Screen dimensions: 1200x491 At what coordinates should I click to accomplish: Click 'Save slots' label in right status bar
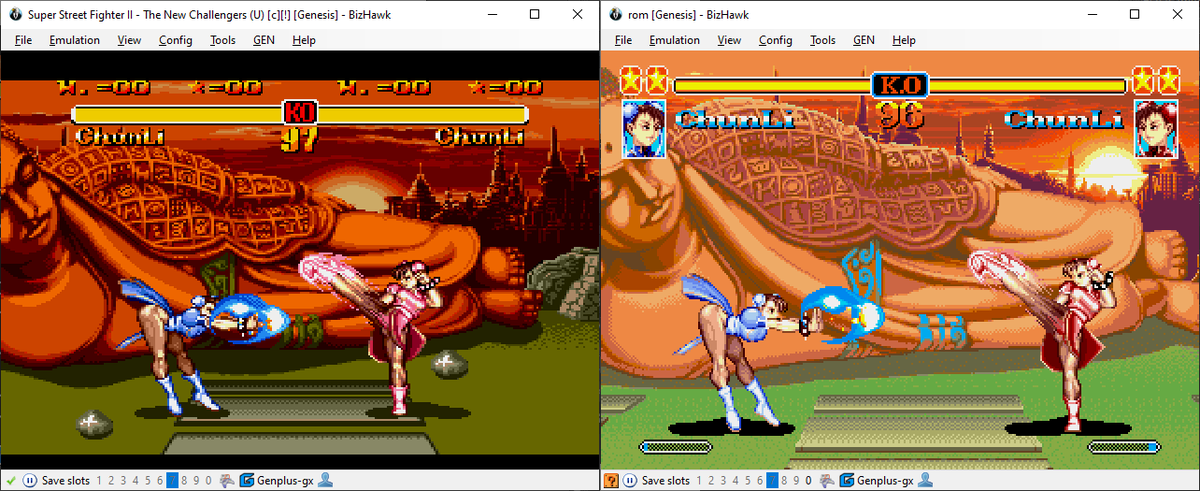click(x=666, y=481)
